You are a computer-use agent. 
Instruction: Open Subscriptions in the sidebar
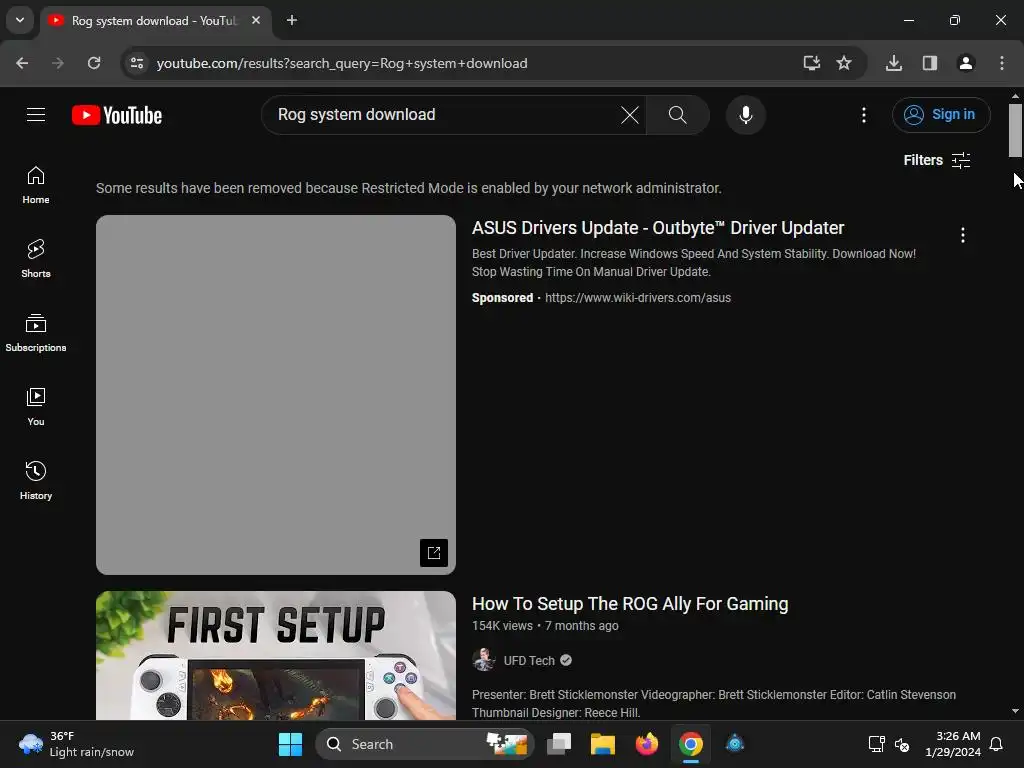tap(36, 332)
